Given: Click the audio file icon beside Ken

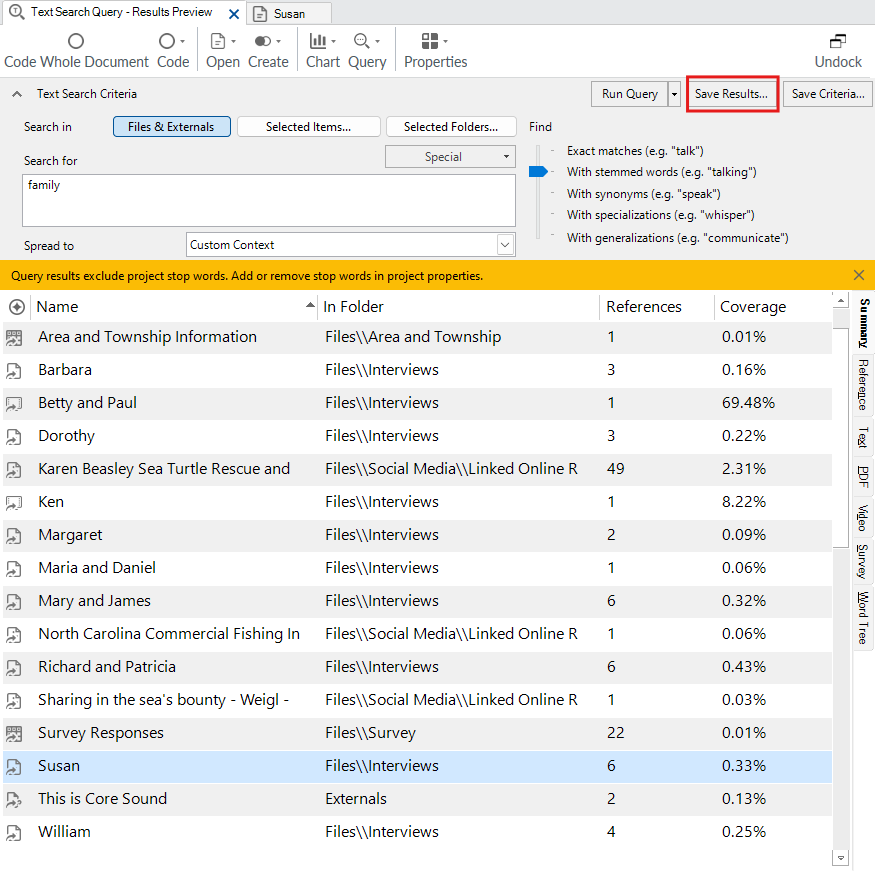Looking at the screenshot, I should tap(14, 503).
